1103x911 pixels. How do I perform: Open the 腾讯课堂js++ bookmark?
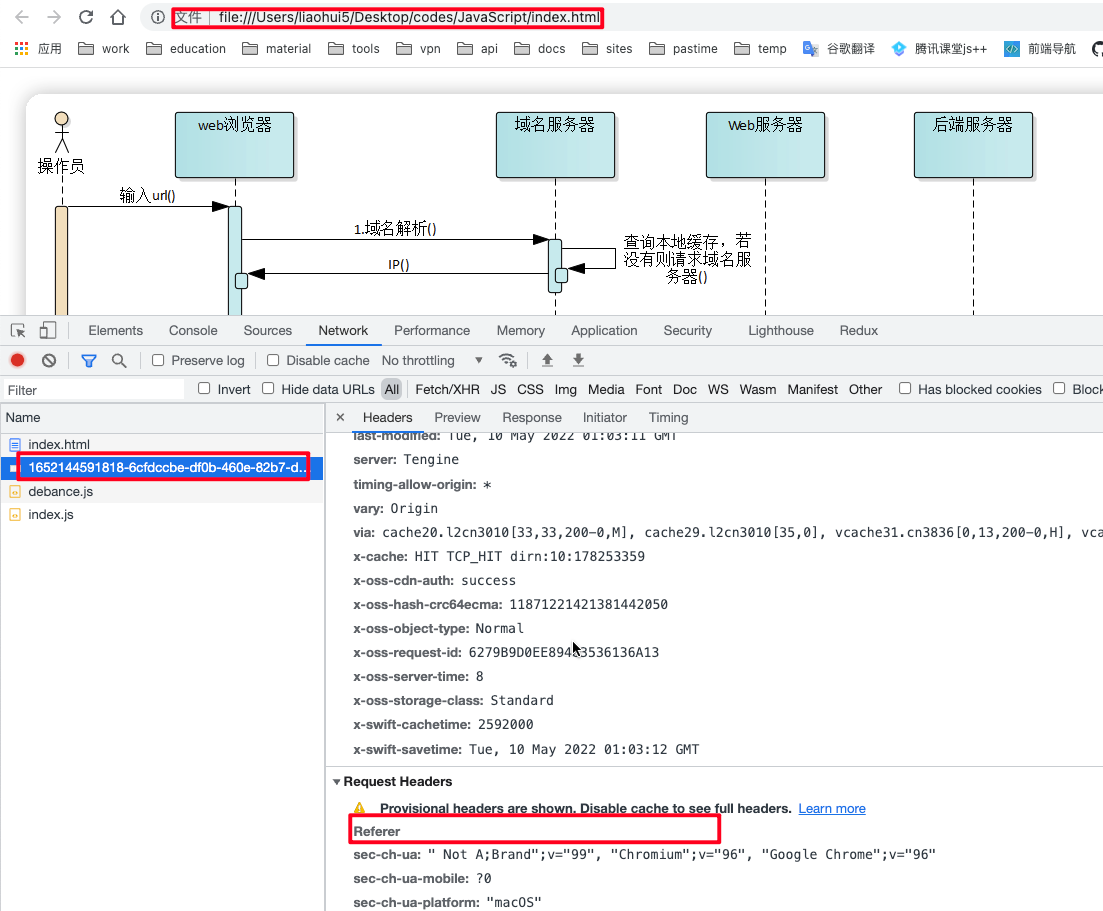pyautogui.click(x=939, y=49)
